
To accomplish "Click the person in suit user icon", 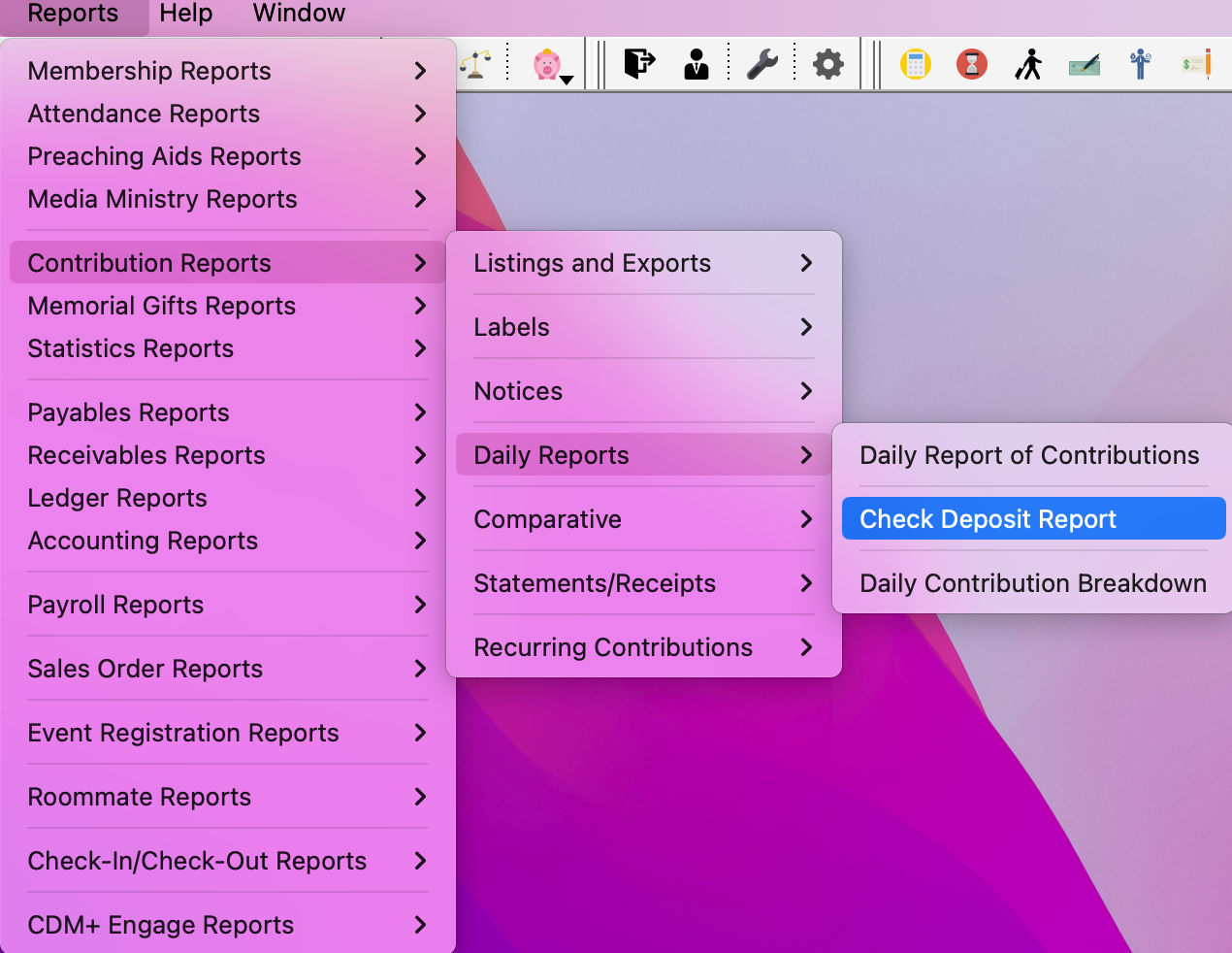I will click(x=697, y=64).
